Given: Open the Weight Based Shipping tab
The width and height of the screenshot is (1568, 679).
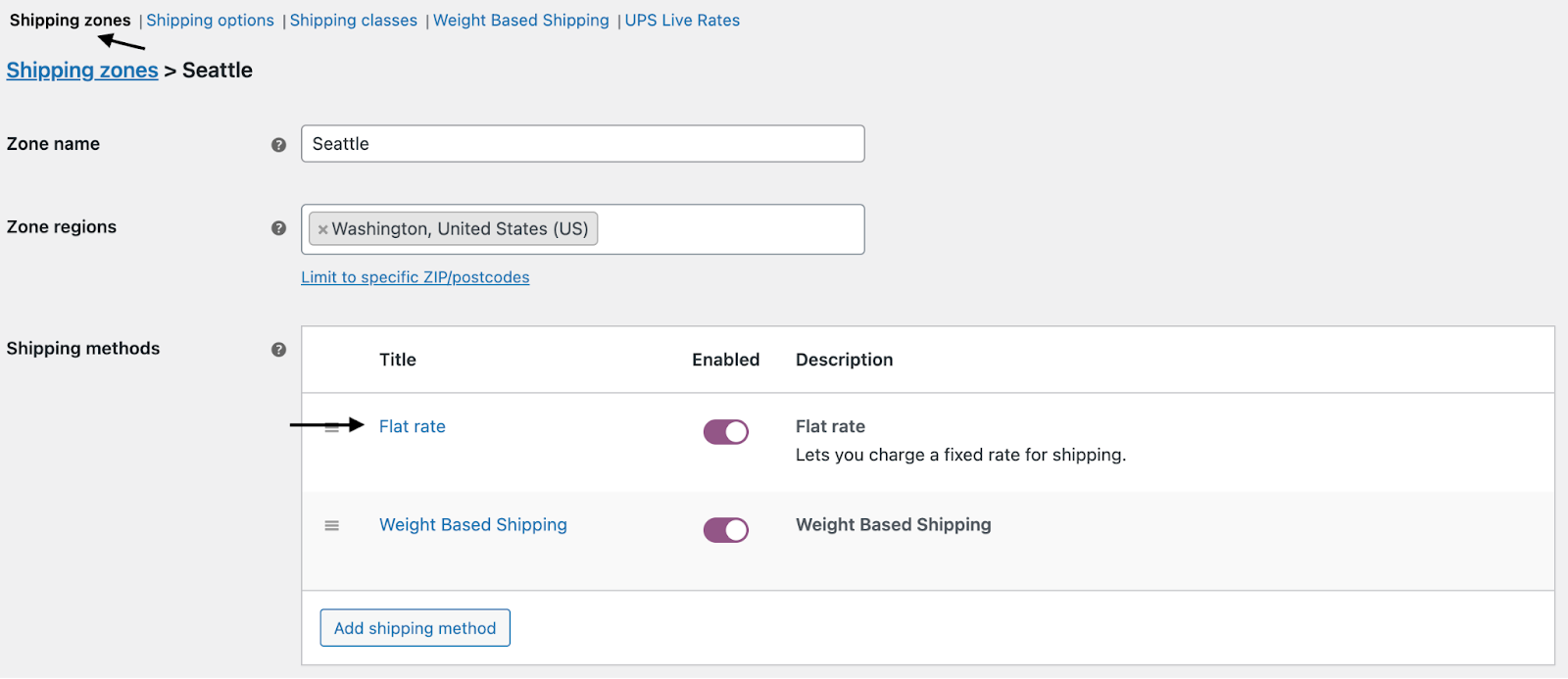Looking at the screenshot, I should [520, 20].
